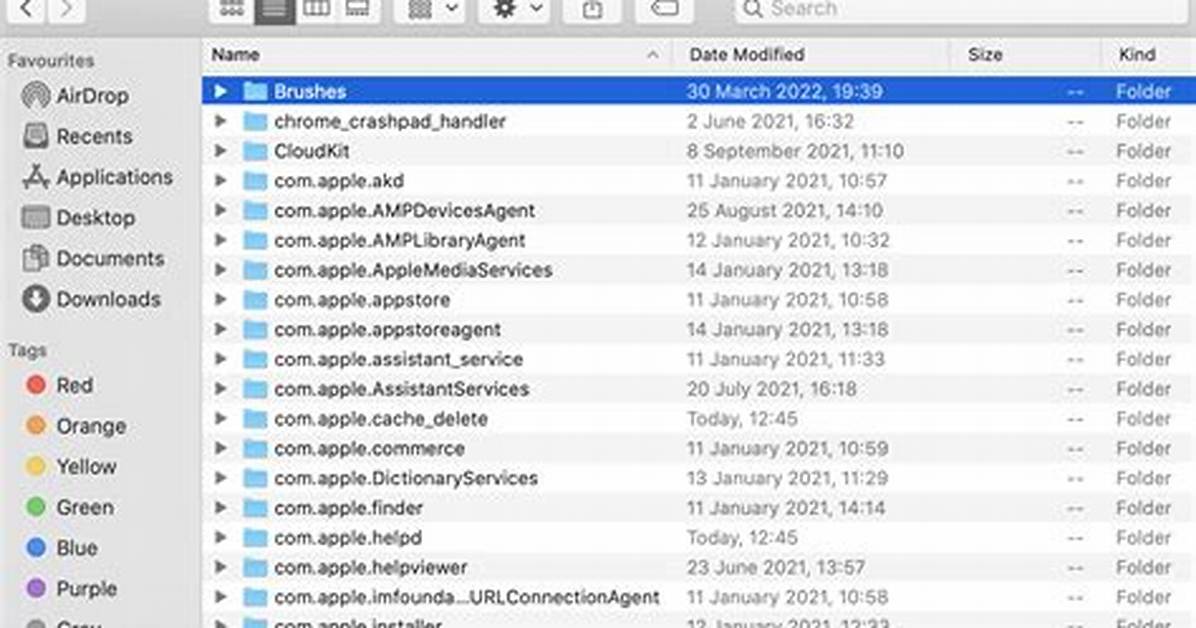Expand the com.apple.helpviewer folder
The image size is (1196, 628).
(220, 568)
